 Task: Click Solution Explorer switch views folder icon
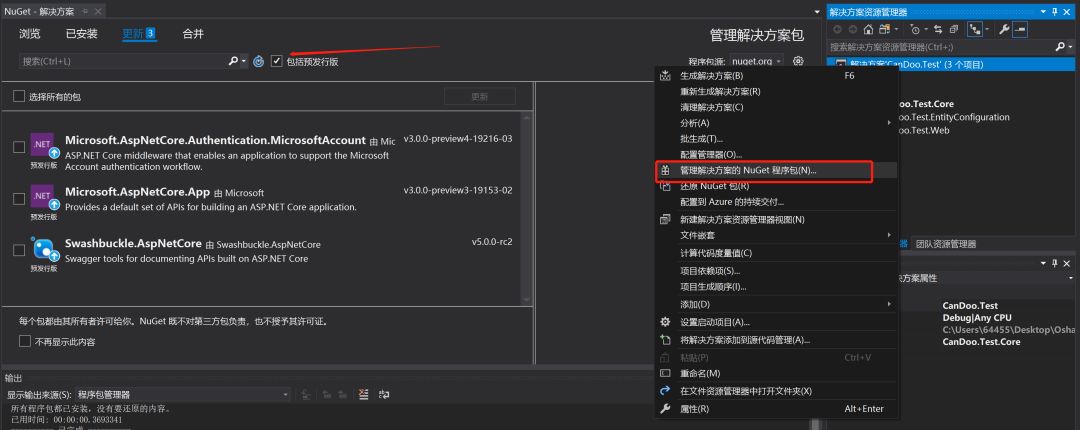coord(884,29)
